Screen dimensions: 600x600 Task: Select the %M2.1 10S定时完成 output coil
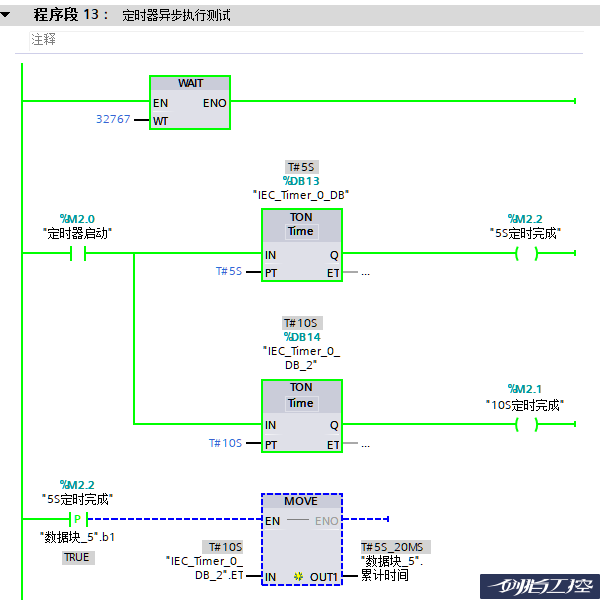click(525, 425)
